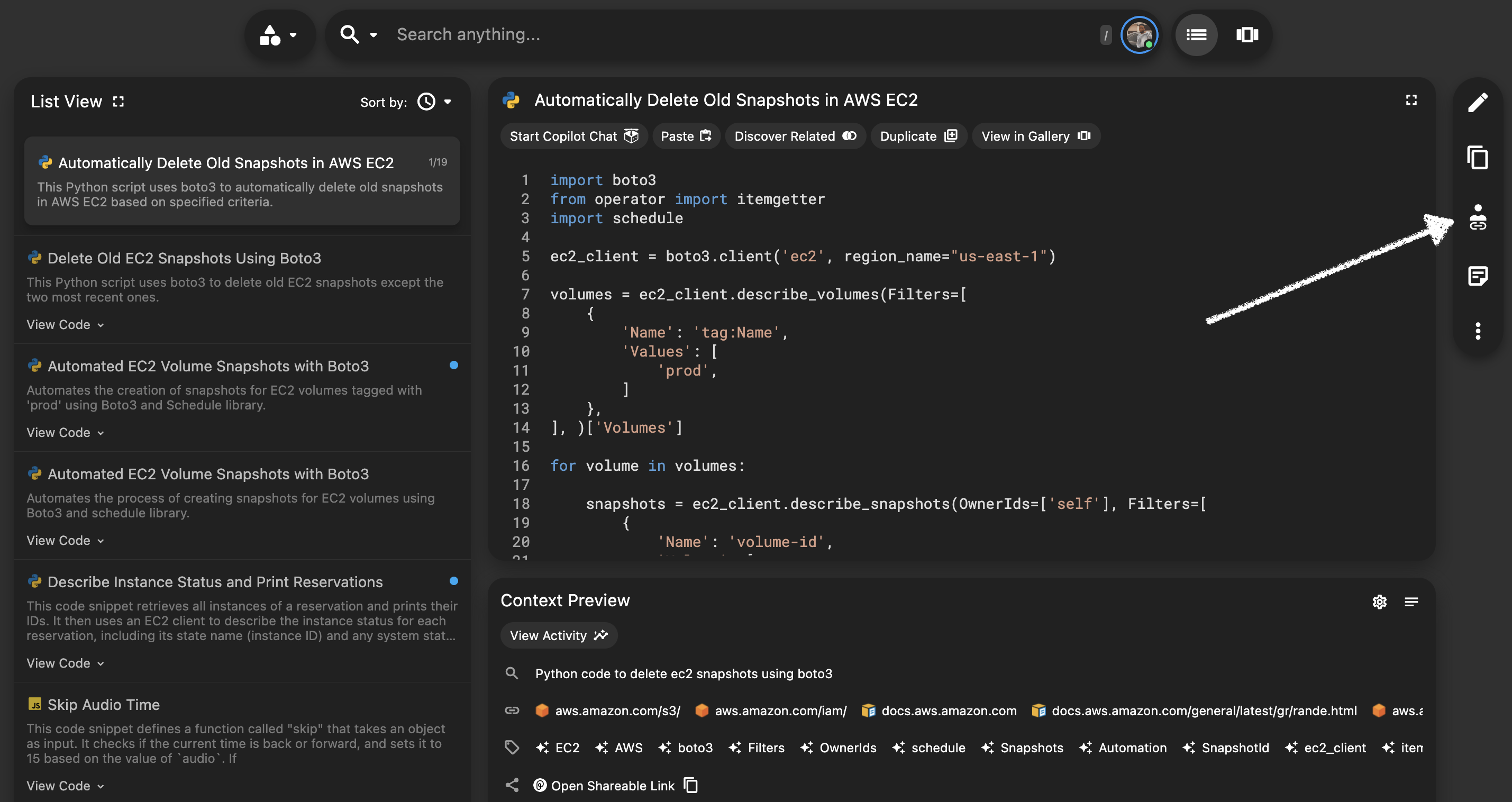Click the copy snippet icon in right sidebar

click(1478, 157)
